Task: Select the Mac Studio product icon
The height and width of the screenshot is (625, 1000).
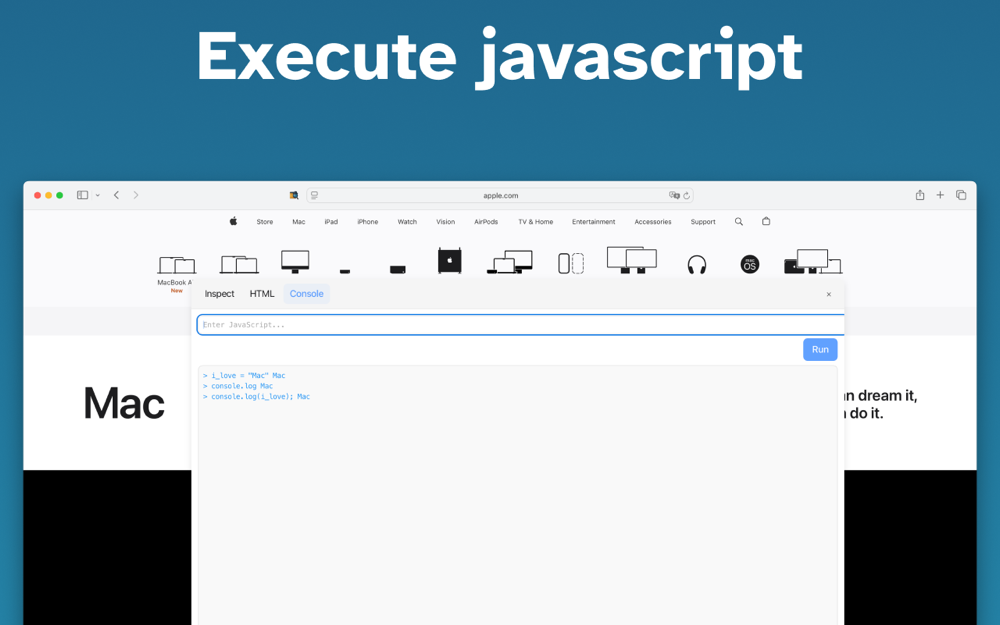Action: click(x=397, y=270)
